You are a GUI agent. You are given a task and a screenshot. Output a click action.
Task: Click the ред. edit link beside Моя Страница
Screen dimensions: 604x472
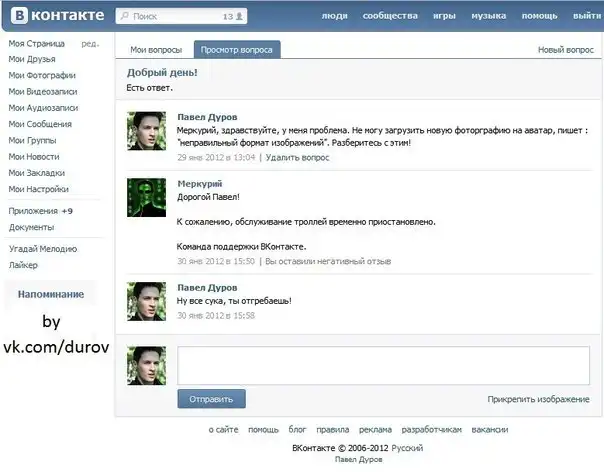pyautogui.click(x=90, y=44)
